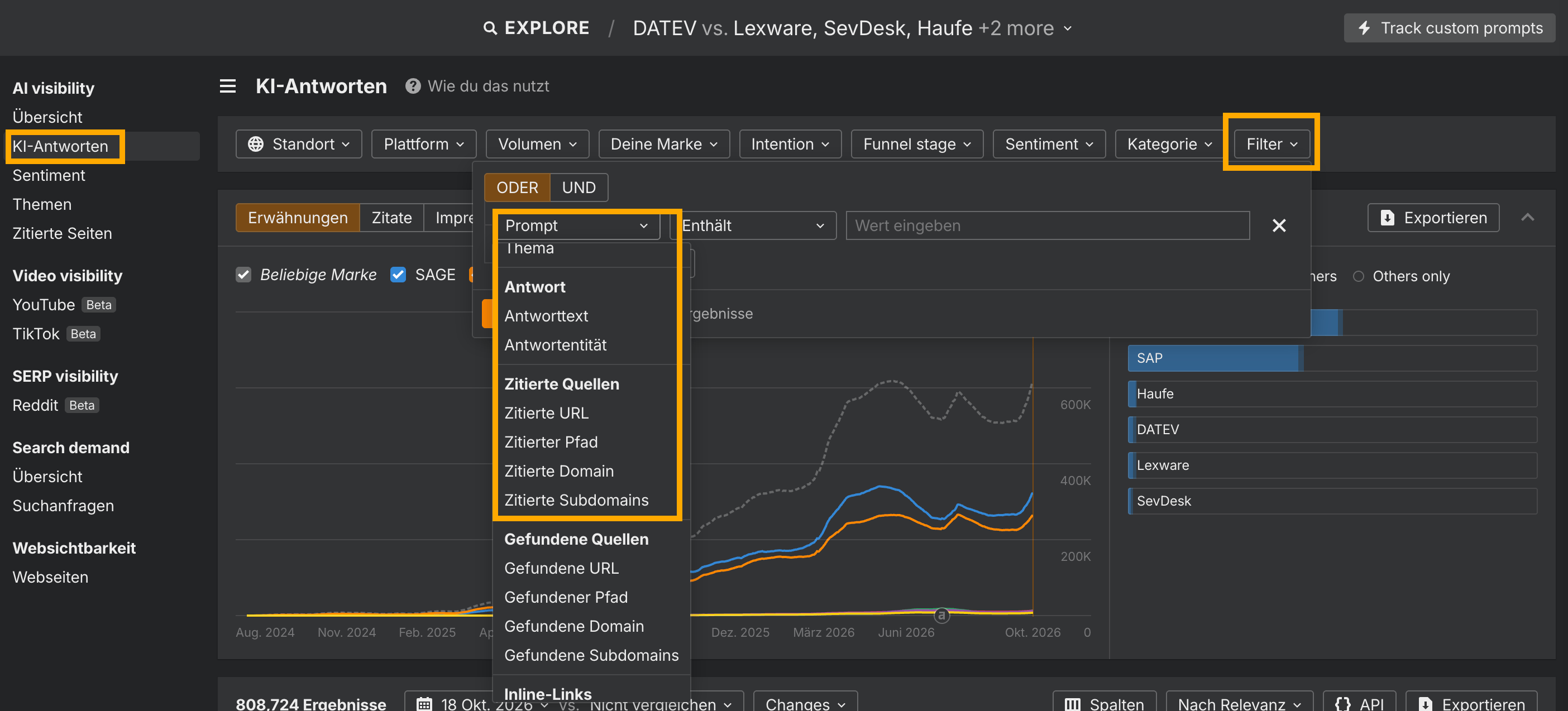The height and width of the screenshot is (711, 1568).
Task: Toggle the Beliebige Marke checkbox
Action: click(243, 275)
